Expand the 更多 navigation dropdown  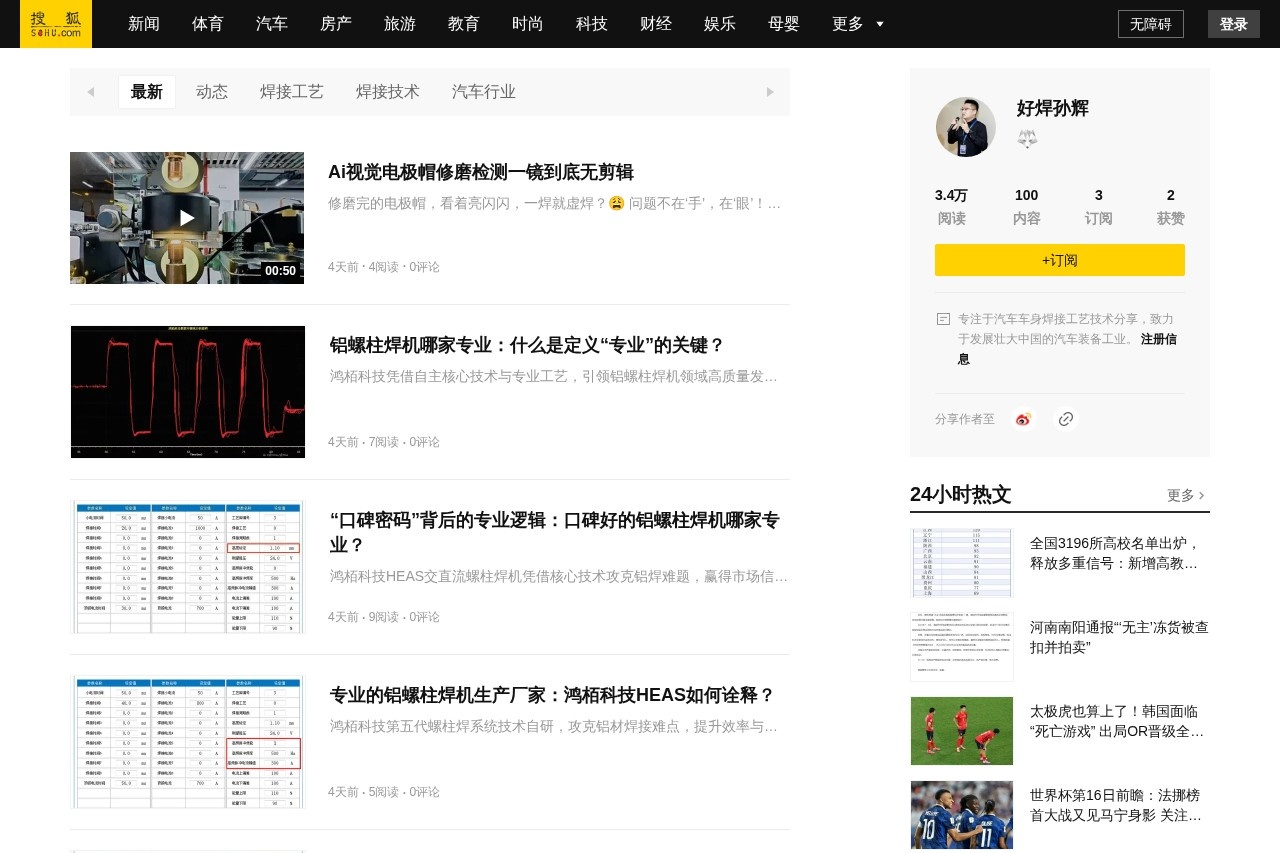click(x=858, y=24)
